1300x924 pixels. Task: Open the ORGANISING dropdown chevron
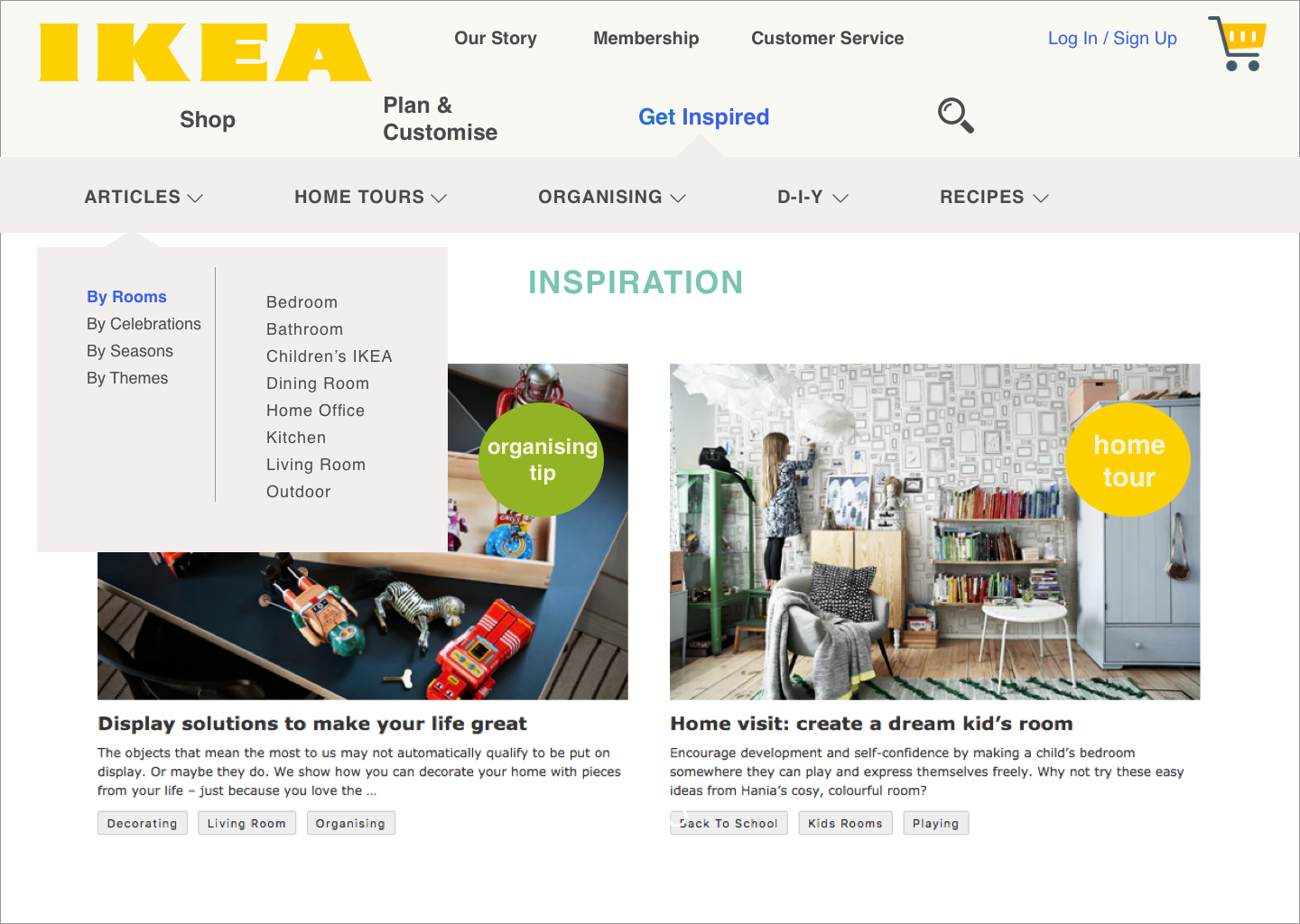pos(678,198)
